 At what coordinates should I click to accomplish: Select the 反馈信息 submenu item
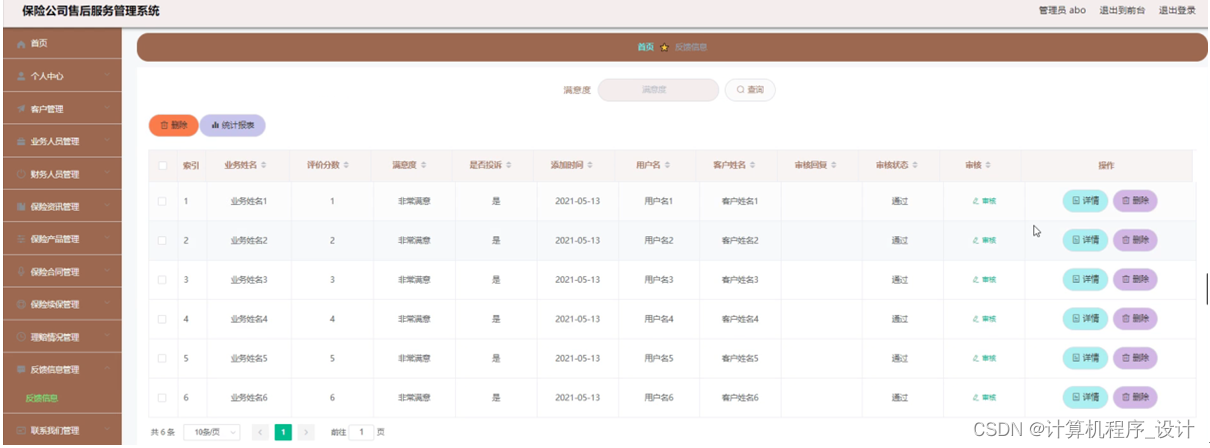click(42, 398)
